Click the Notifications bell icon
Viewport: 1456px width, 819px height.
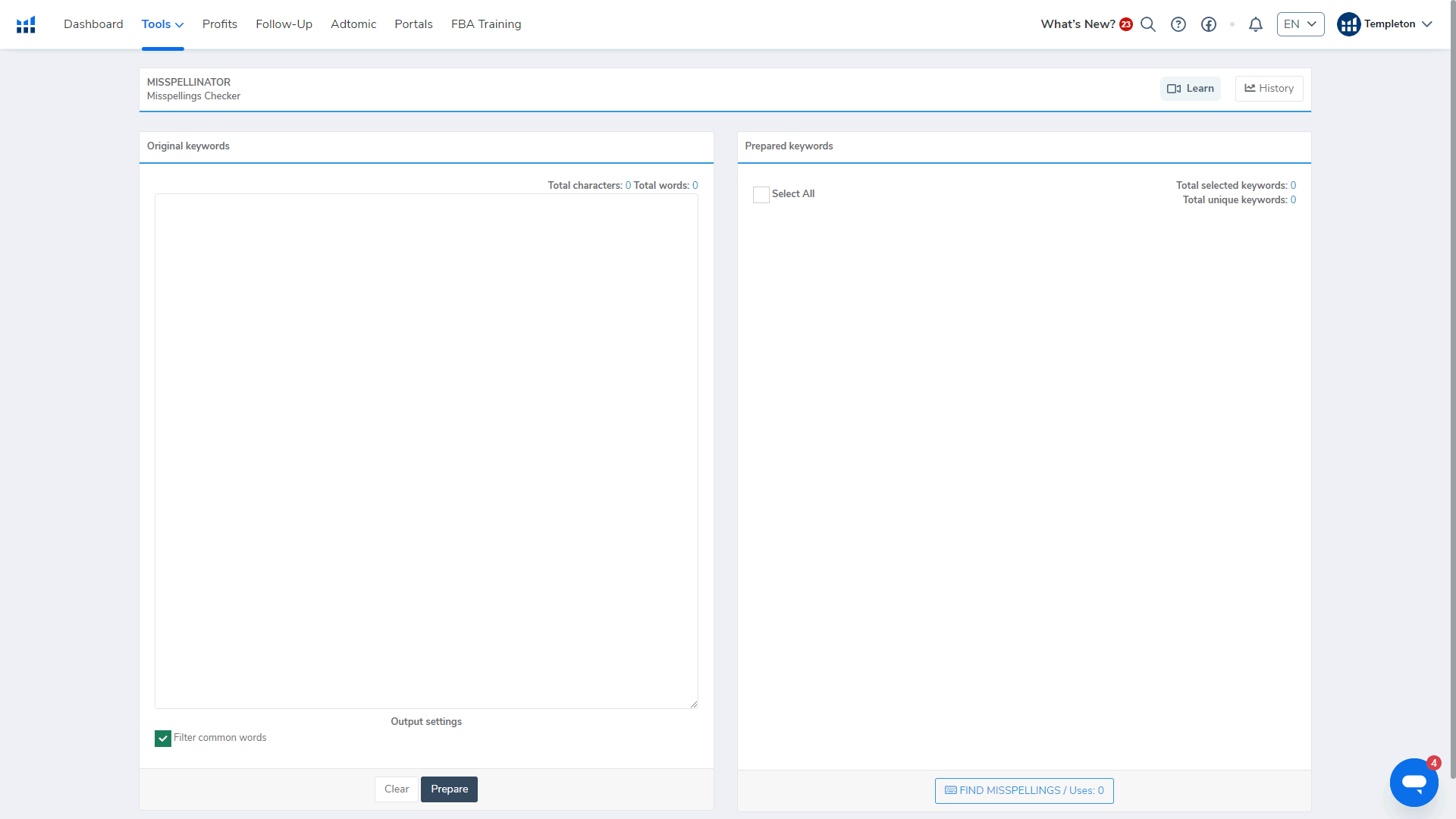point(1256,24)
